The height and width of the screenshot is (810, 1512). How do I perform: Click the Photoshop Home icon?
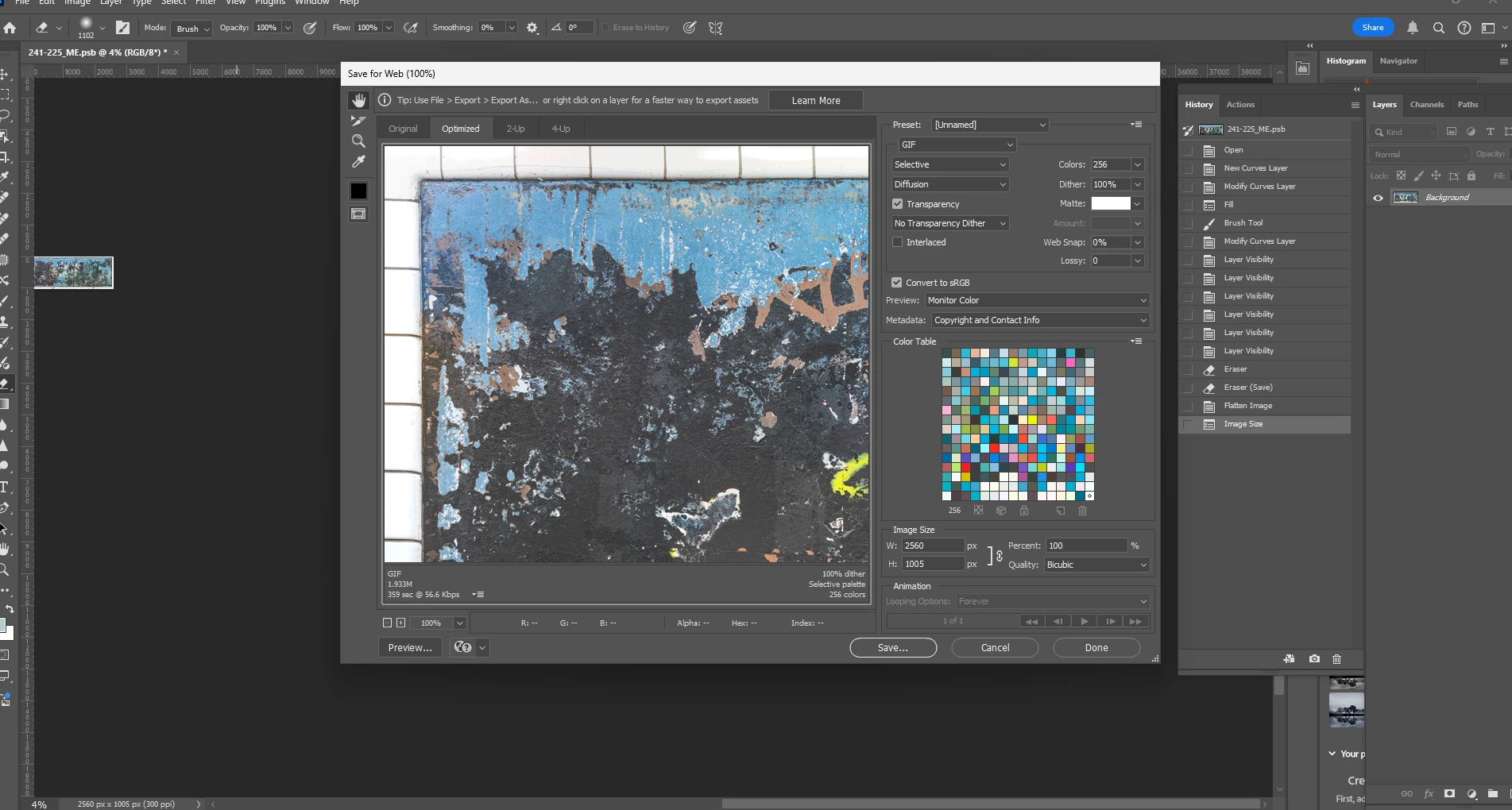10,28
